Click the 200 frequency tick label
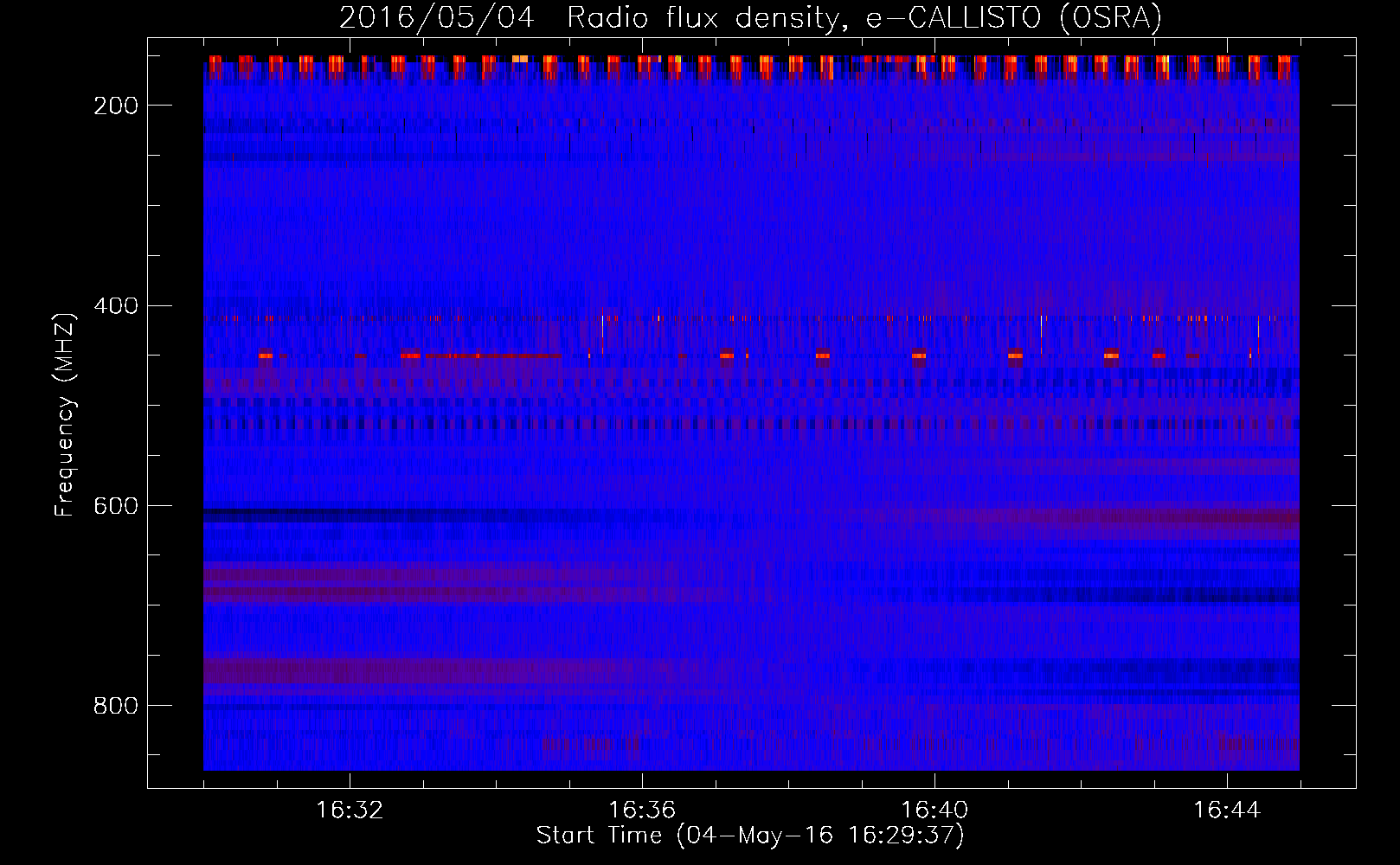The width and height of the screenshot is (1400, 865). pyautogui.click(x=116, y=106)
